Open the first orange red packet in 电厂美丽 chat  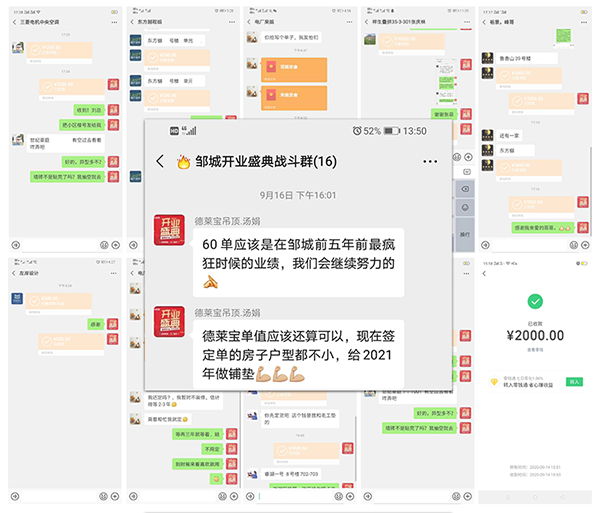click(294, 70)
